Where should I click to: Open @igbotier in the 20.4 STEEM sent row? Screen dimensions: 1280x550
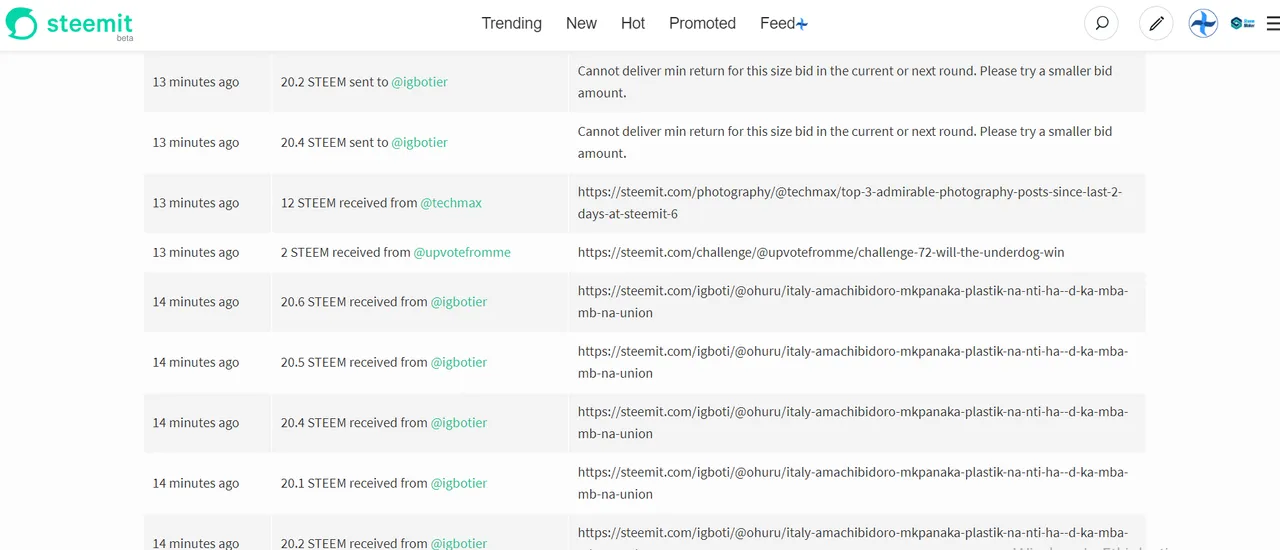point(420,142)
